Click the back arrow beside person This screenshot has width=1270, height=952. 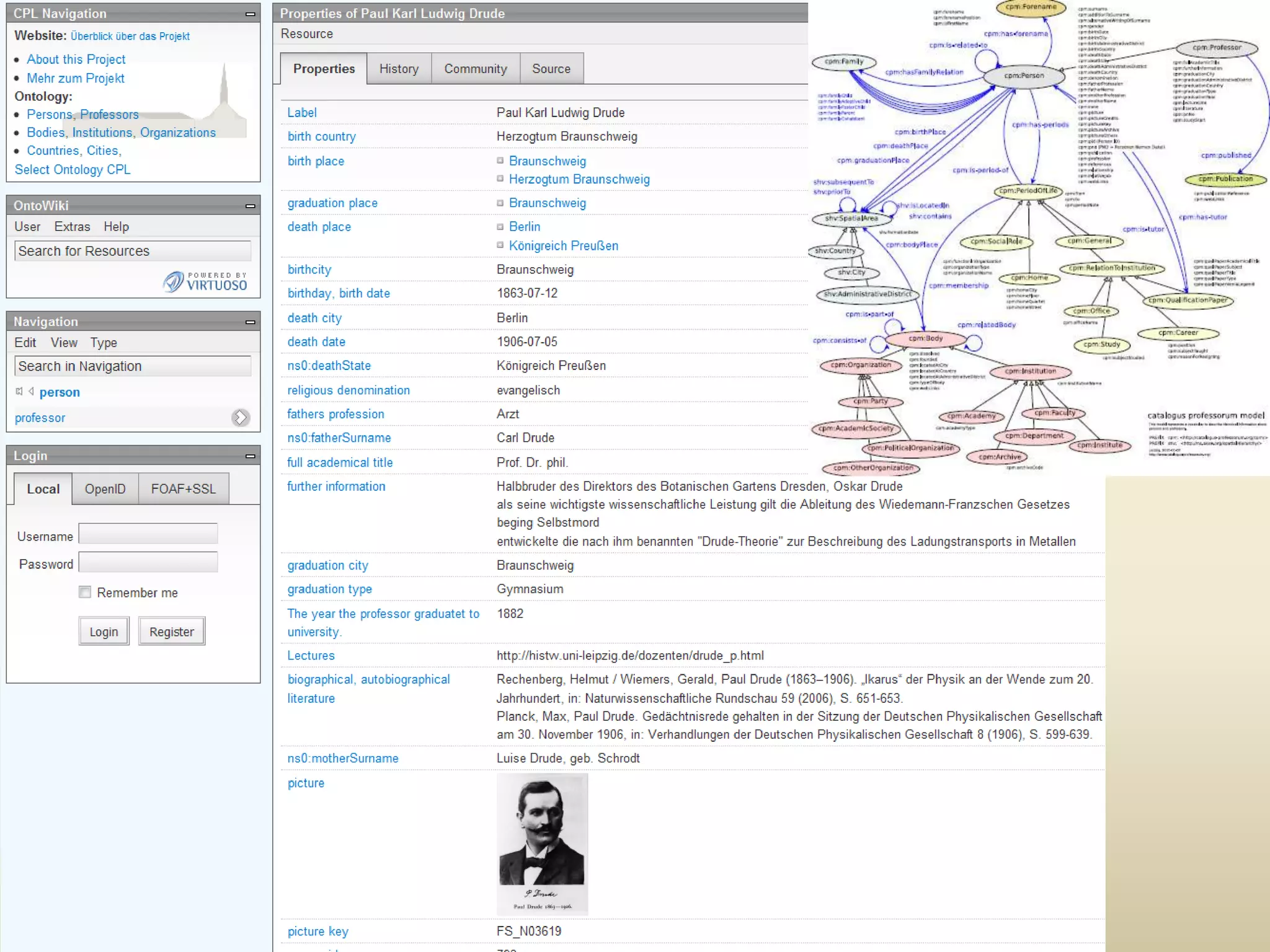click(30, 391)
